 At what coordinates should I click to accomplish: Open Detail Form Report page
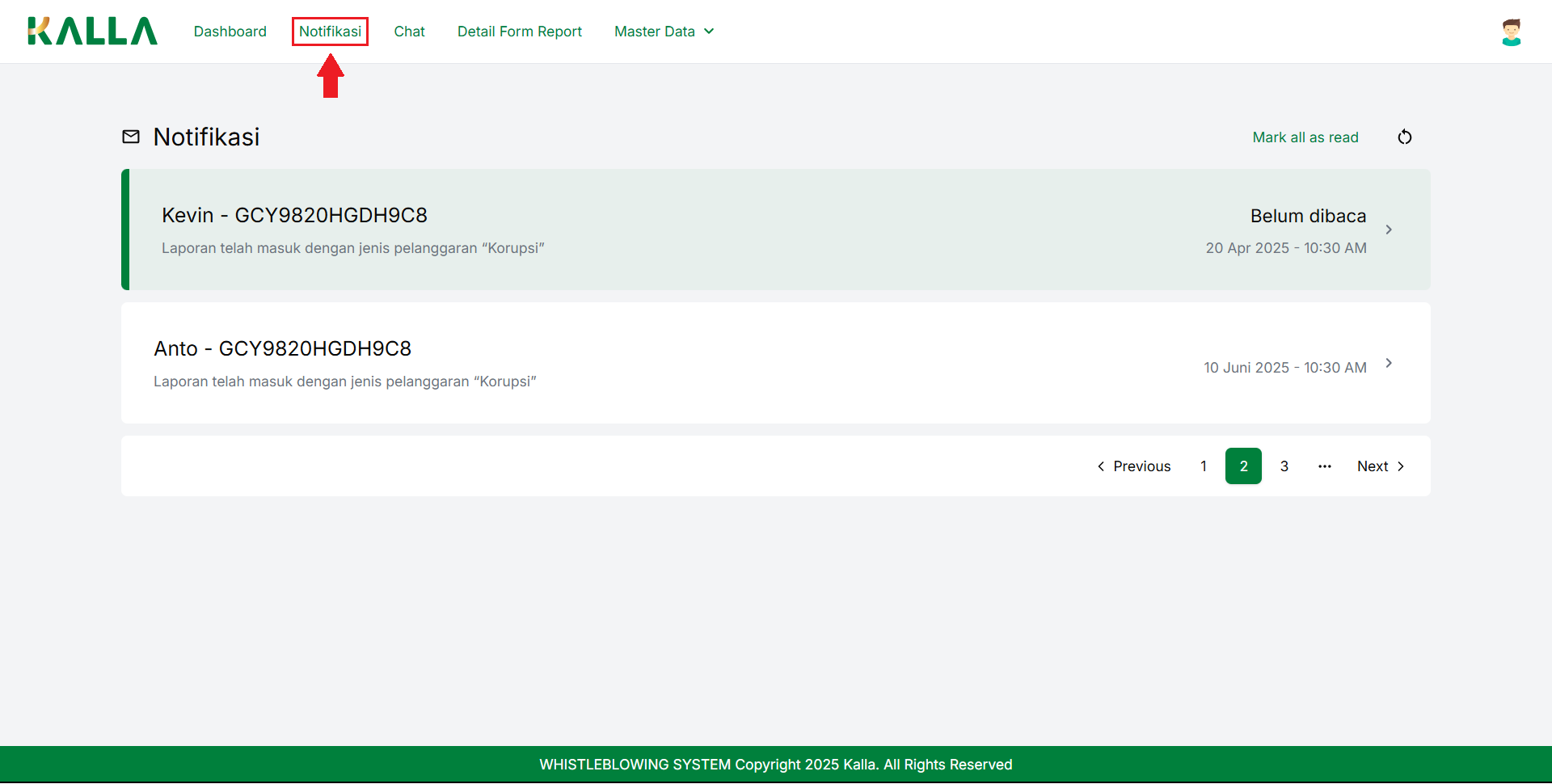pyautogui.click(x=519, y=32)
